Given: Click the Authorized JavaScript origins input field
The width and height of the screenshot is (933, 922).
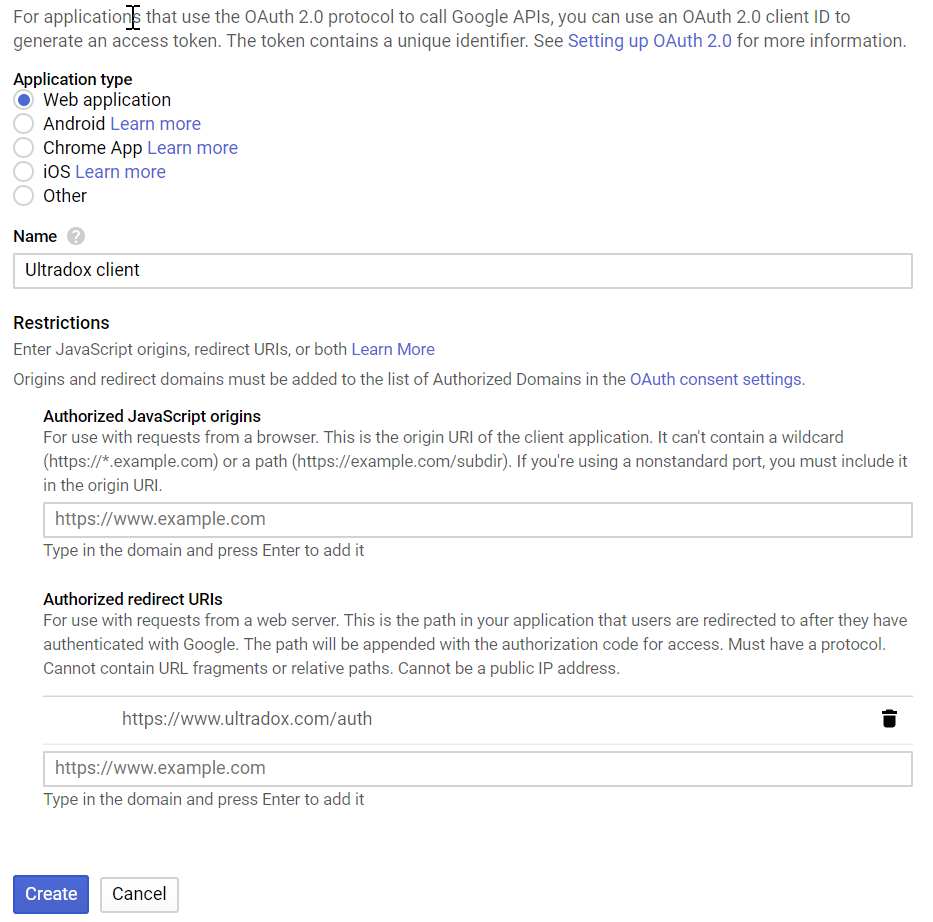Looking at the screenshot, I should (x=478, y=520).
